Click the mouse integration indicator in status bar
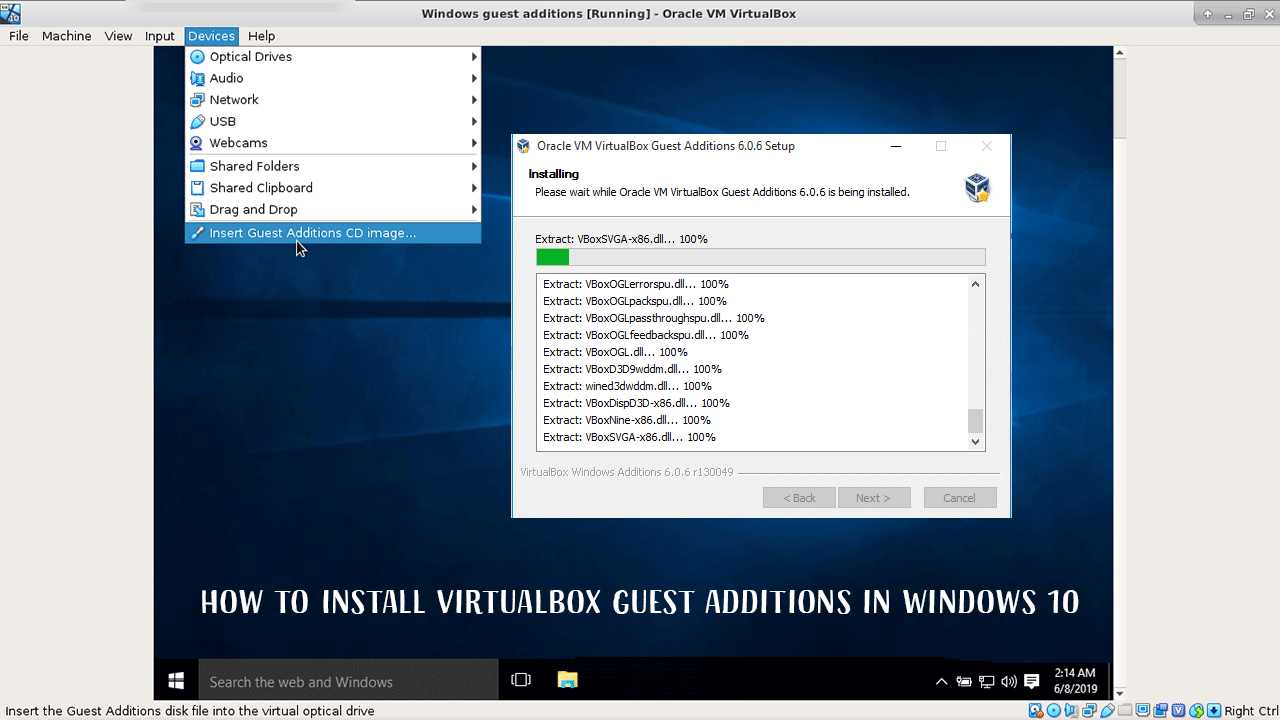Viewport: 1280px width, 720px height. pos(1196,711)
